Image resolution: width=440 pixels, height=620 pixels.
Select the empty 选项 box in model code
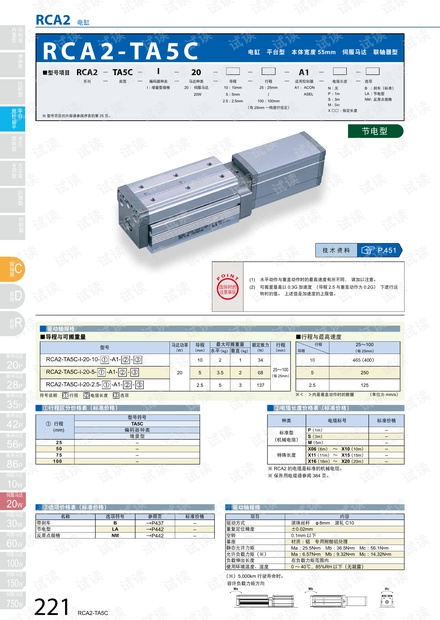click(x=372, y=71)
